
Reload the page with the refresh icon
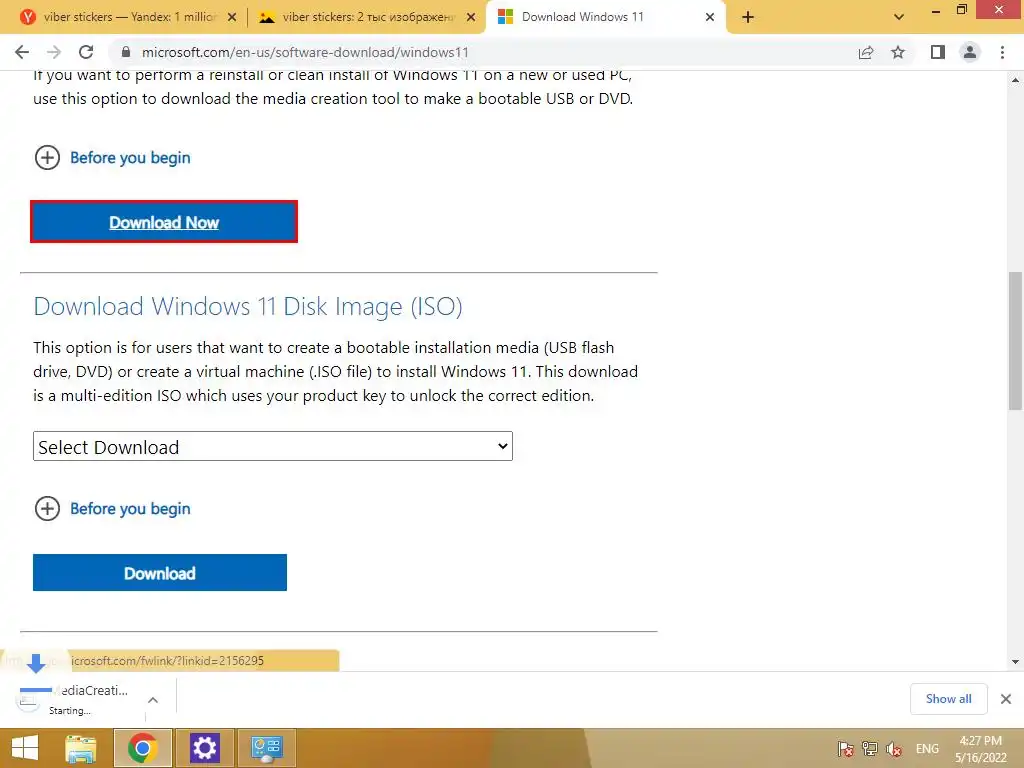(x=86, y=52)
